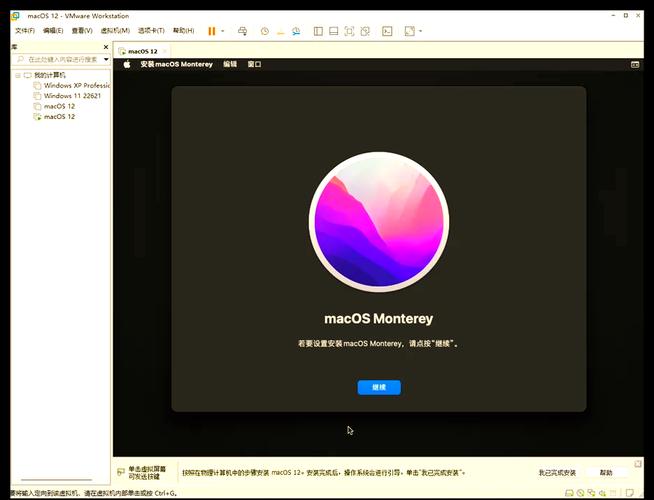Click the blue 继续 button
Viewport: 654px width, 500px height.
coord(379,387)
